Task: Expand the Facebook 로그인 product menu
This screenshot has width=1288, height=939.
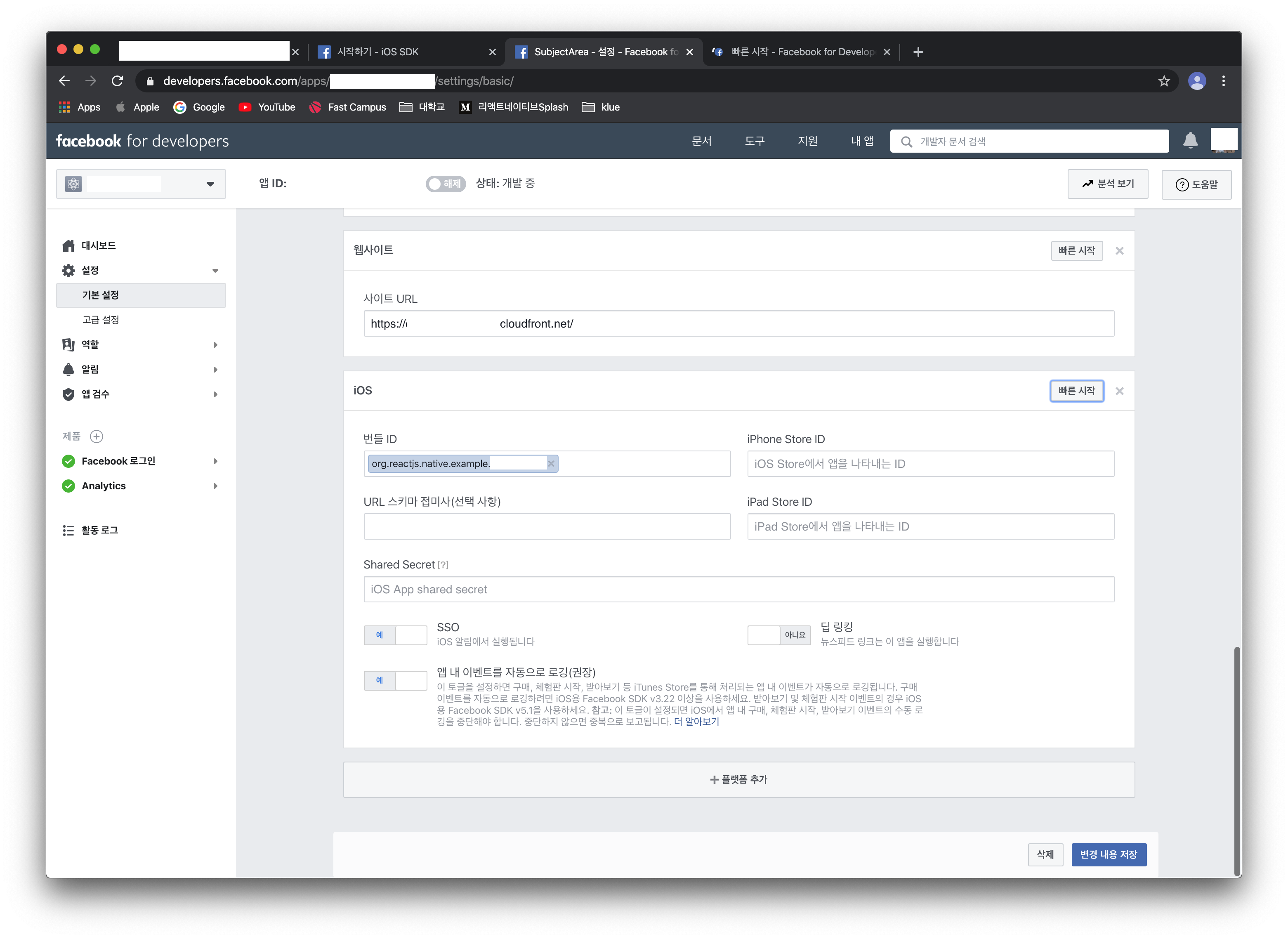Action: [215, 461]
